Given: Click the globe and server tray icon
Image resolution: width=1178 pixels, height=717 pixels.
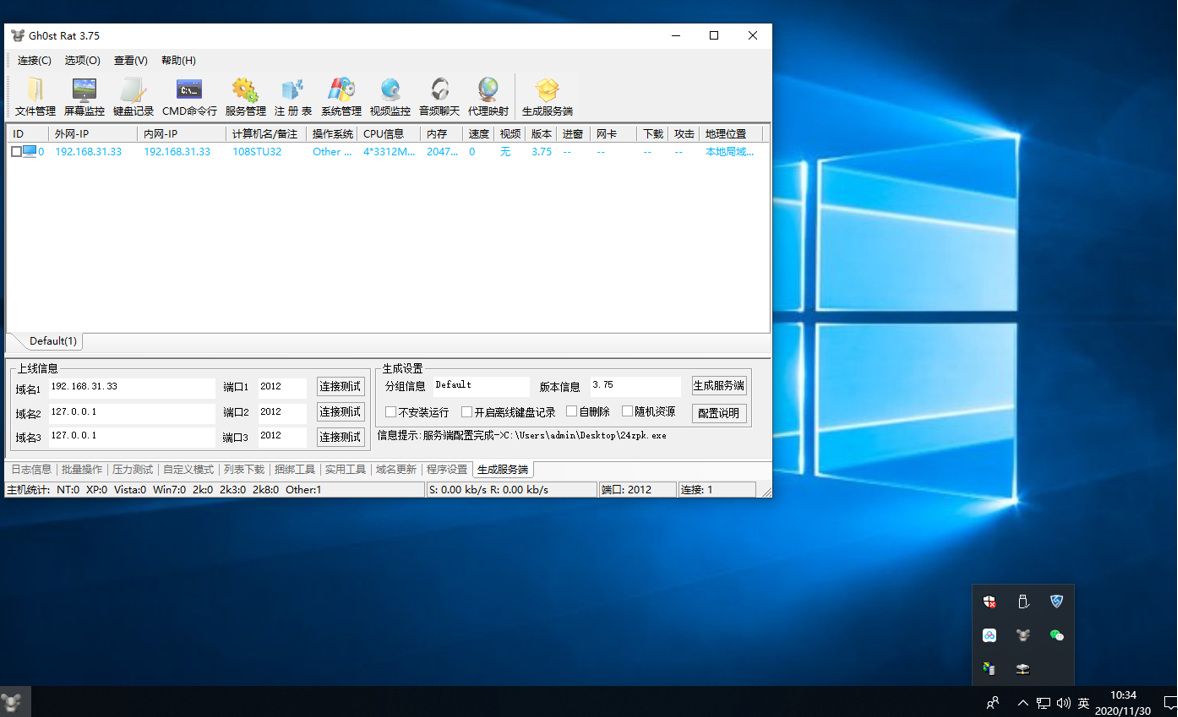Looking at the screenshot, I should click(x=989, y=668).
